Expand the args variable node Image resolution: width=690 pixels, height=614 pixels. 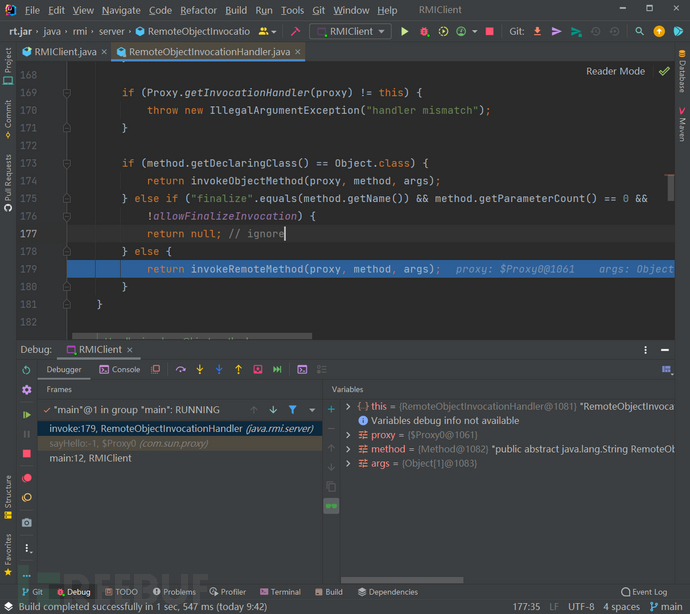click(348, 463)
